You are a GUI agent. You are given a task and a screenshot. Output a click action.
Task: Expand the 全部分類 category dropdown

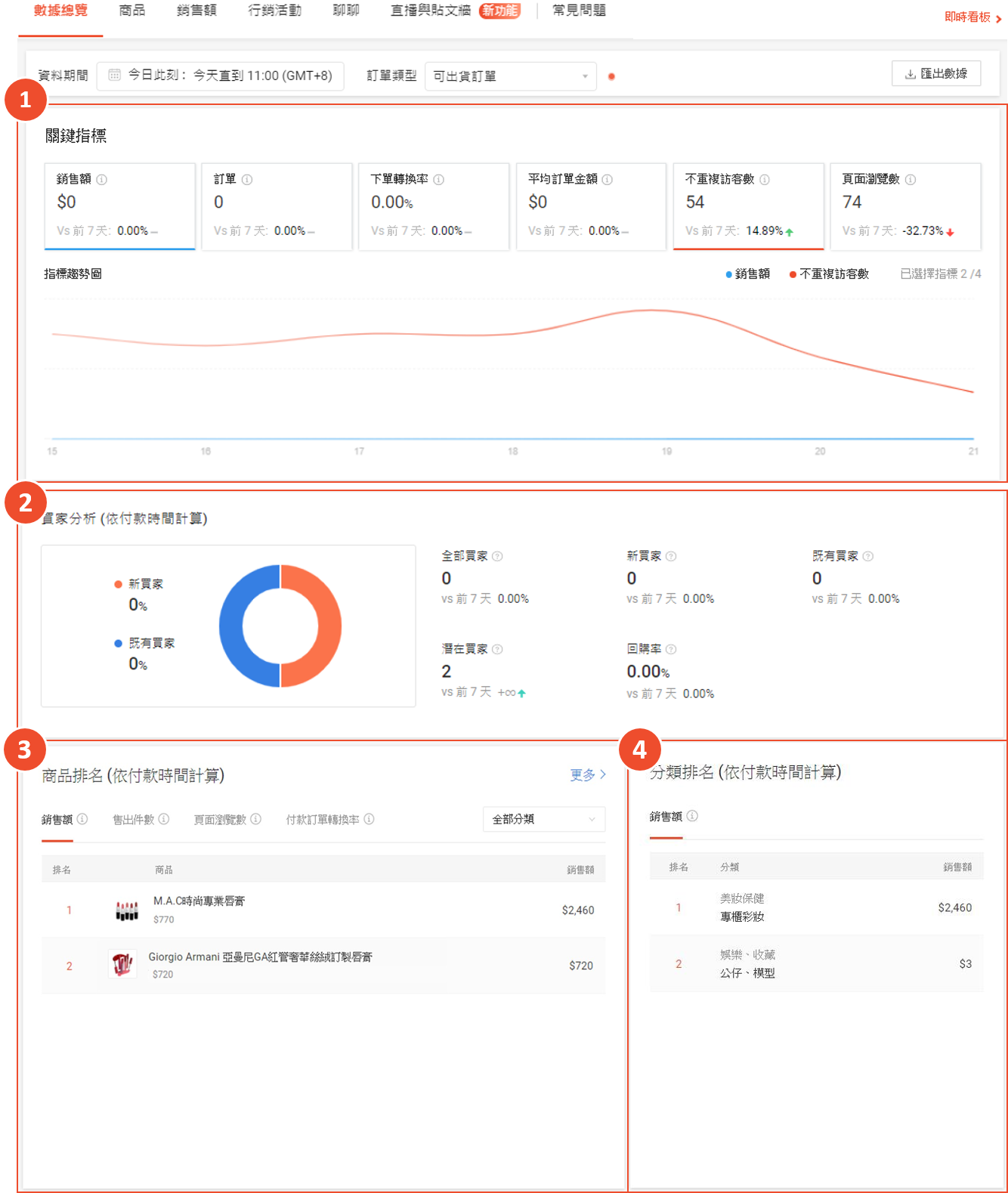point(543,819)
